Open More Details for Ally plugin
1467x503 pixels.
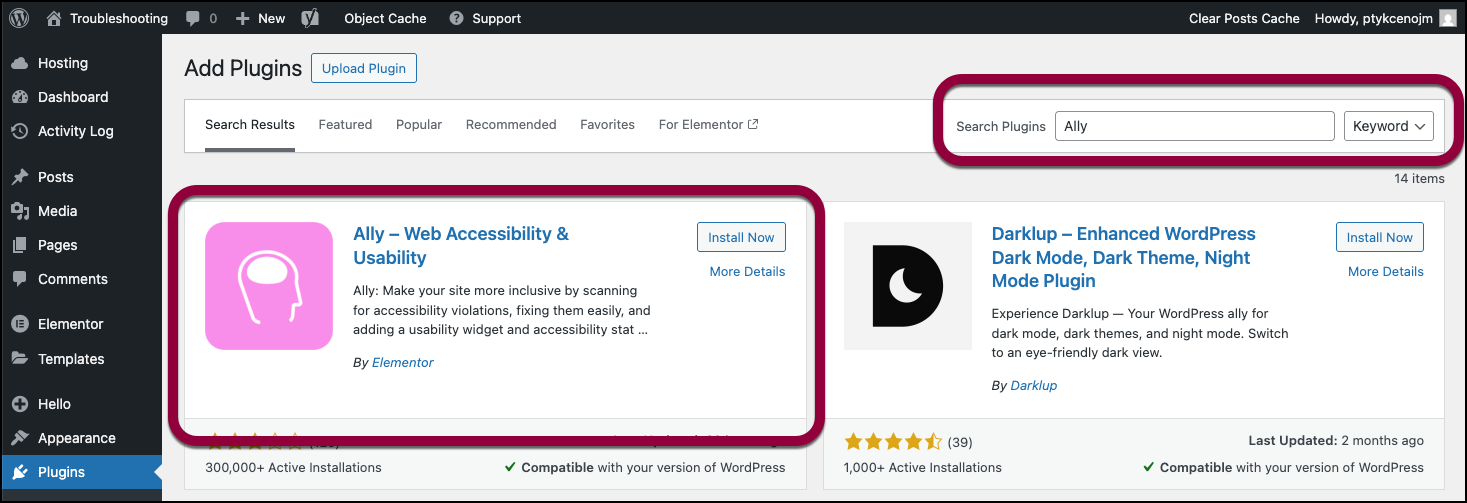click(x=747, y=272)
